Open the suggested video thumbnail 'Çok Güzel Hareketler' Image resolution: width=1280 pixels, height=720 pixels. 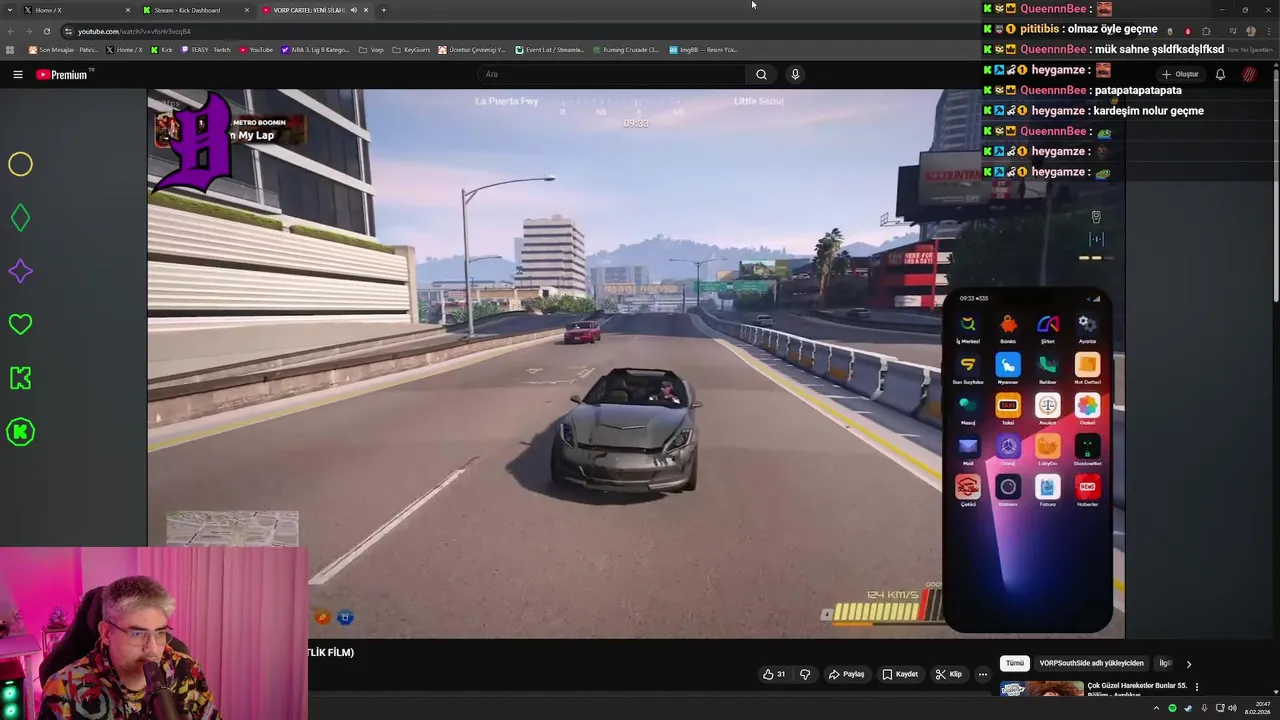tap(1042, 689)
